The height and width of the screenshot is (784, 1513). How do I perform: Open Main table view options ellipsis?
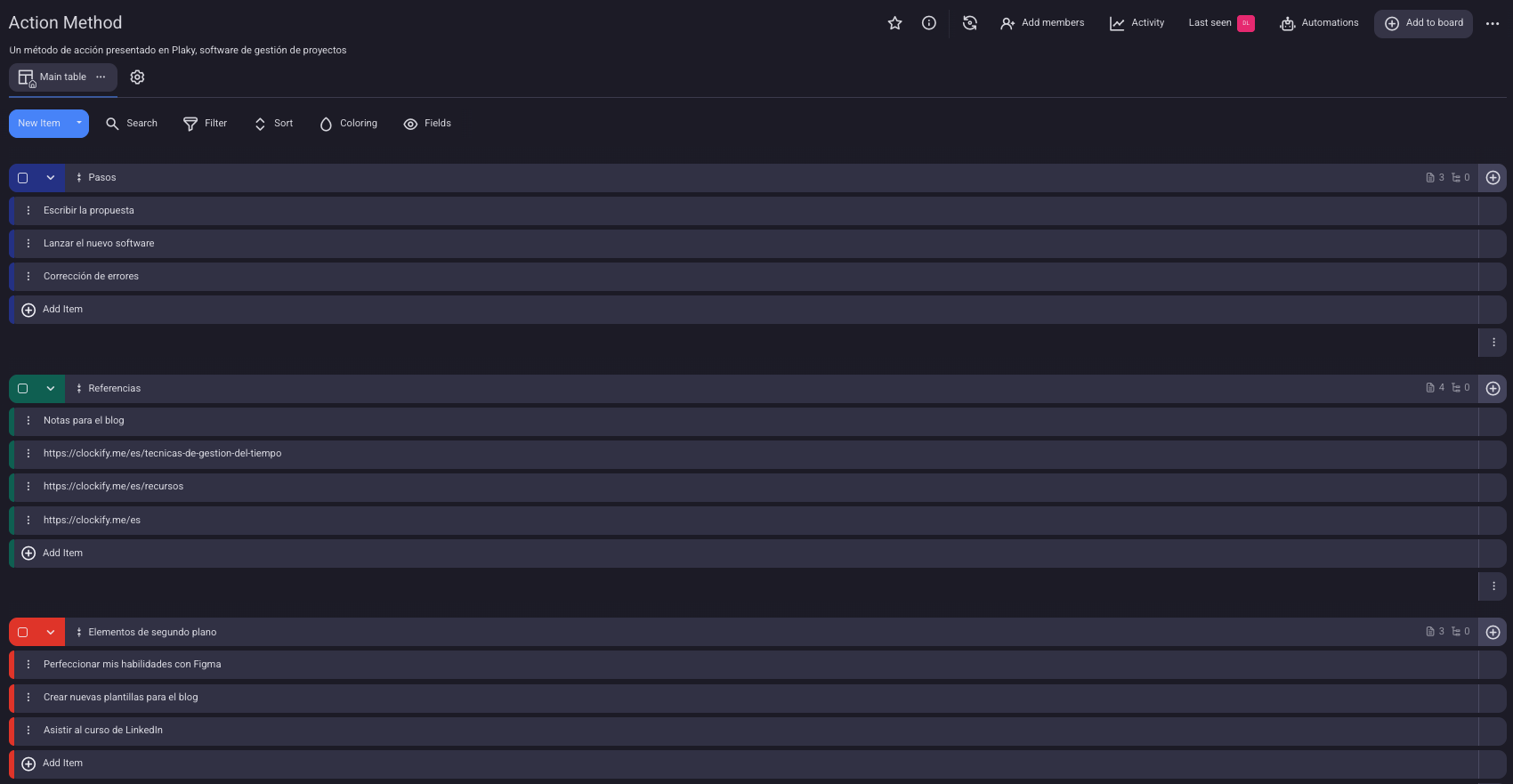coord(101,77)
